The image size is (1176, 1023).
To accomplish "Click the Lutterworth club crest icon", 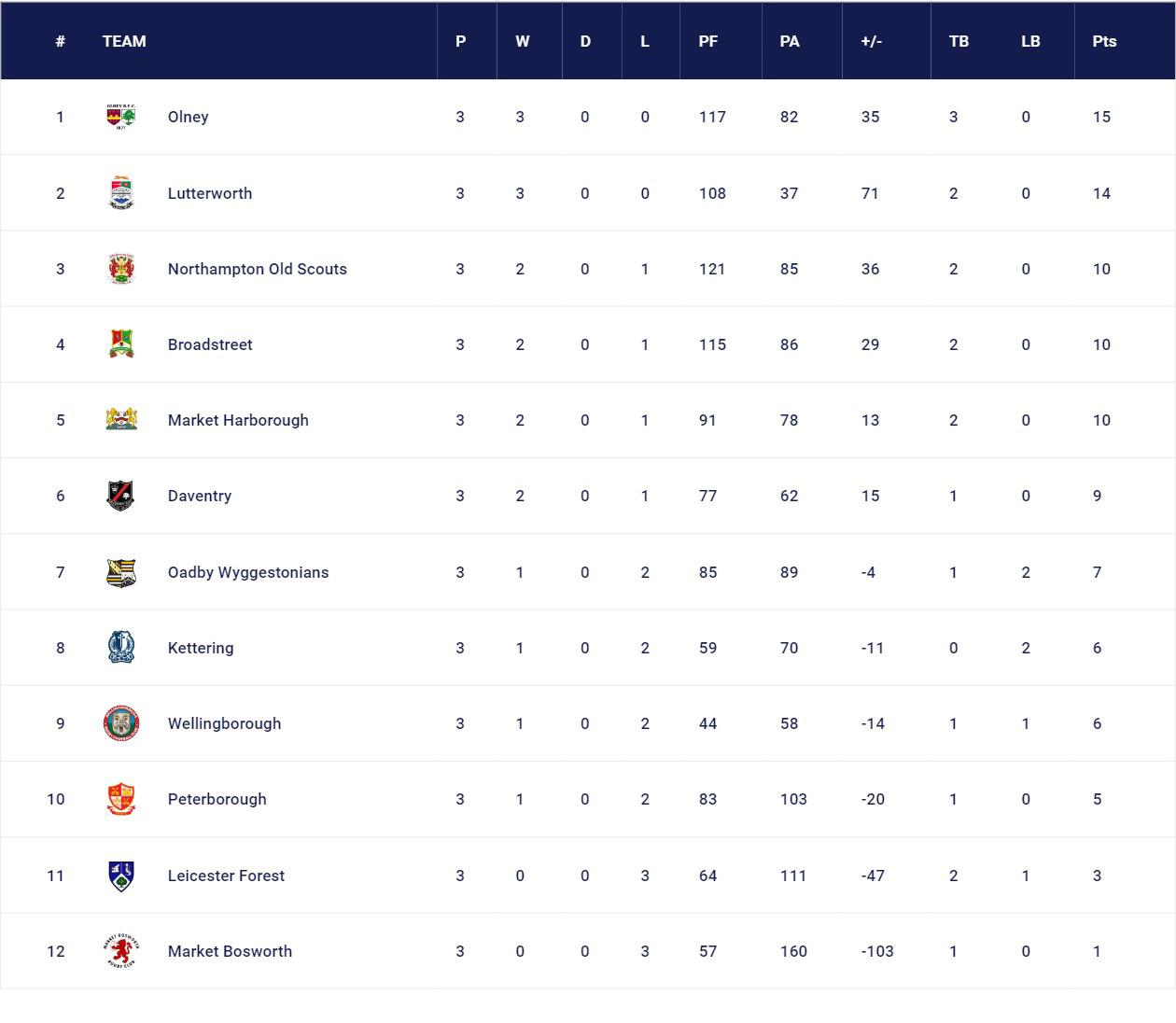I will (121, 193).
